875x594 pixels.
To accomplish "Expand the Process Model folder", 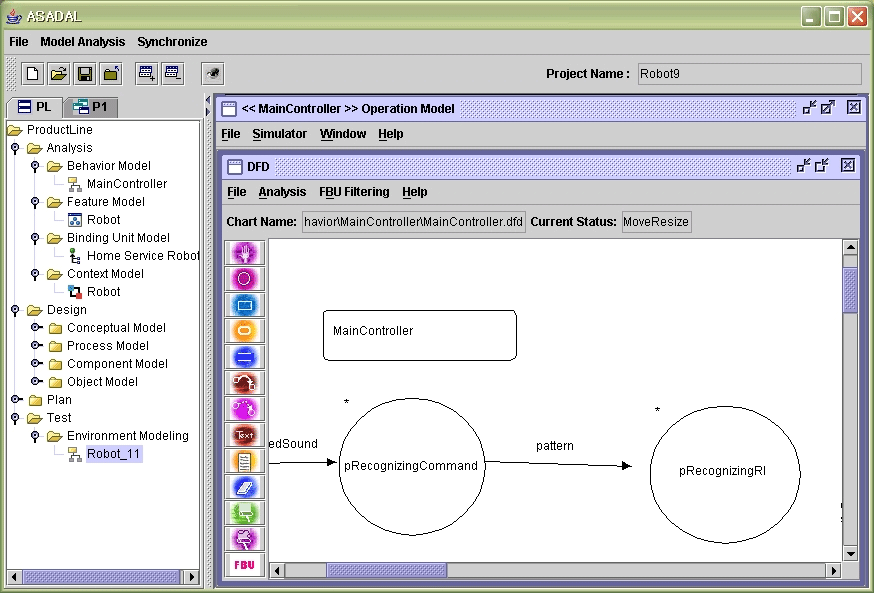I will pos(36,345).
